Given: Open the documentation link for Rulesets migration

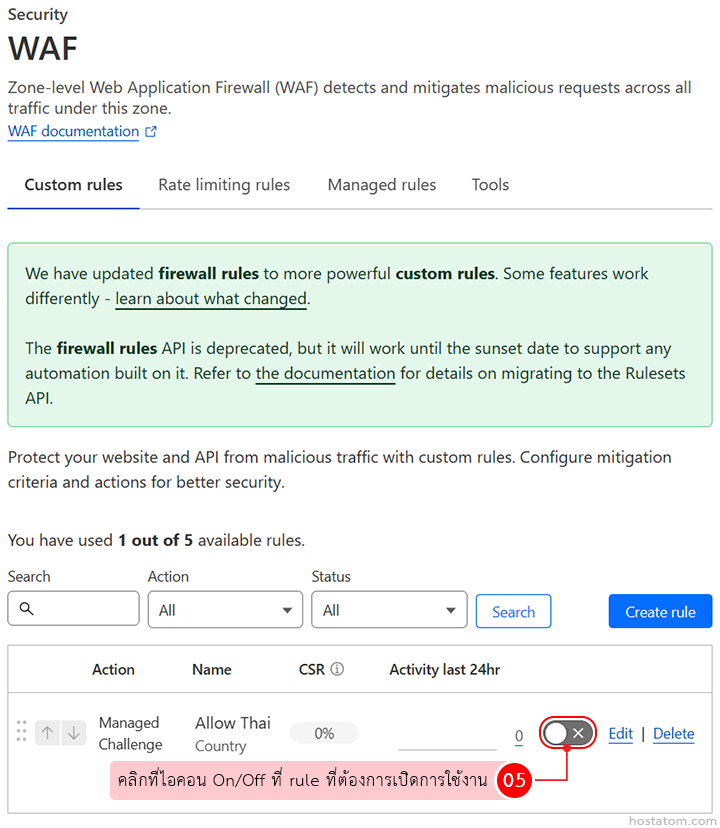Looking at the screenshot, I should click(325, 374).
